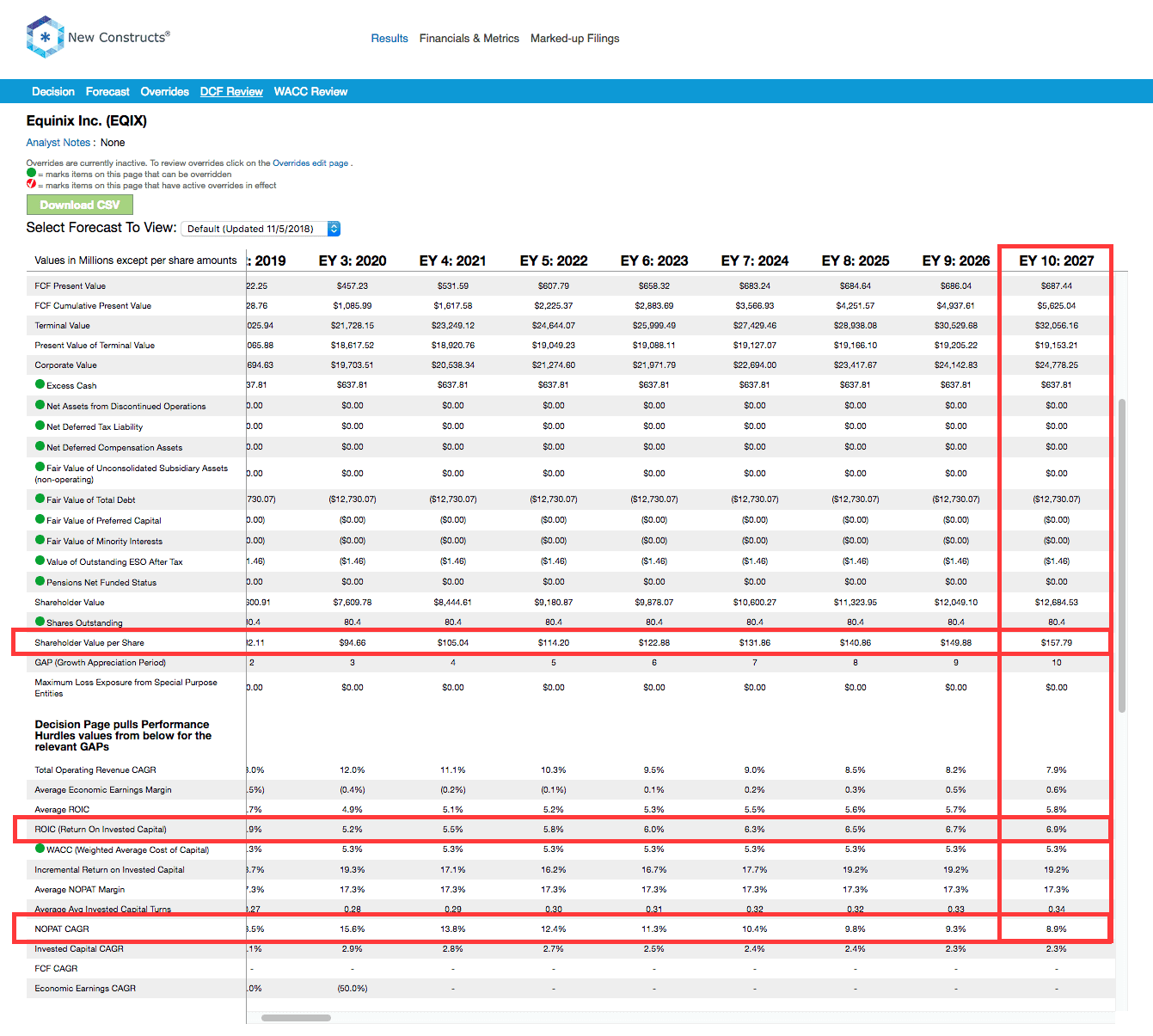Viewport: 1153px width, 1036px height.
Task: Click the vertical scrollbar thumb at right
Action: [1122, 555]
